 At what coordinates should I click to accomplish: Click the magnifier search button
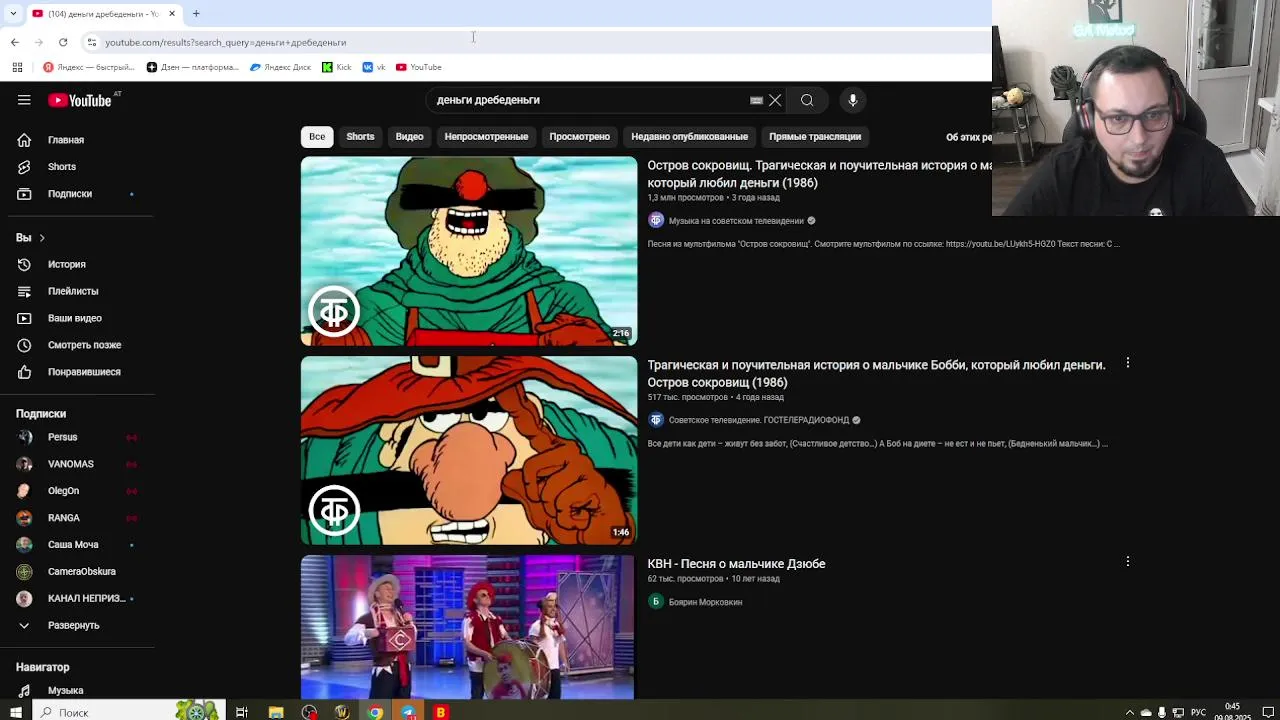(807, 100)
